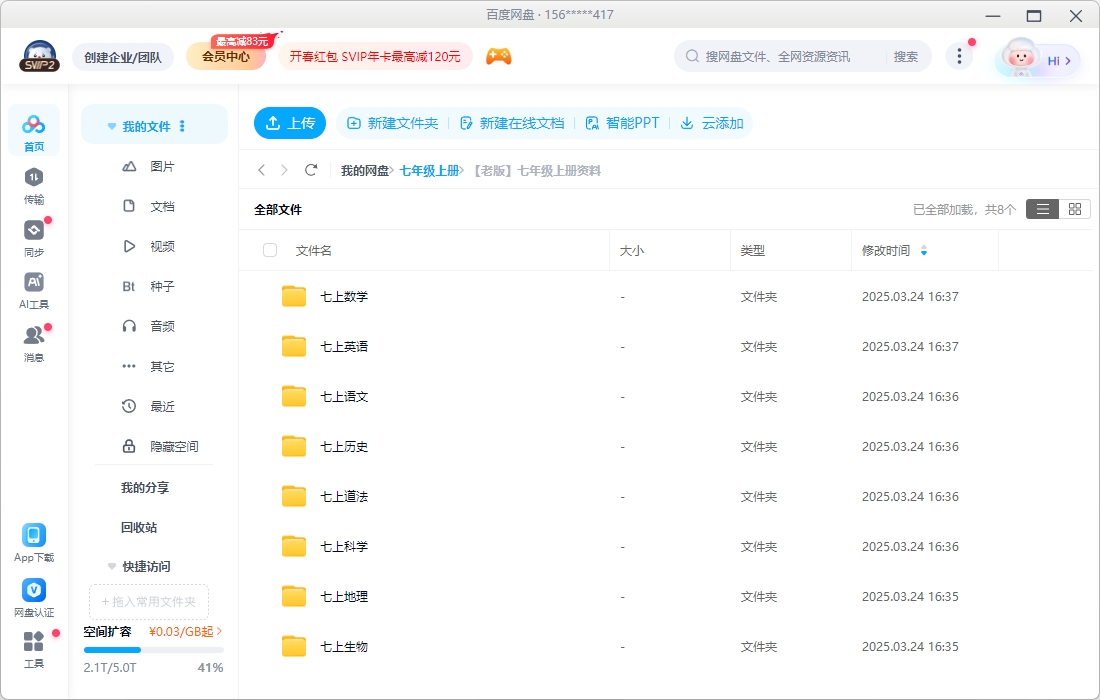
Task: Click the Hi user avatar
Action: [x=1037, y=58]
